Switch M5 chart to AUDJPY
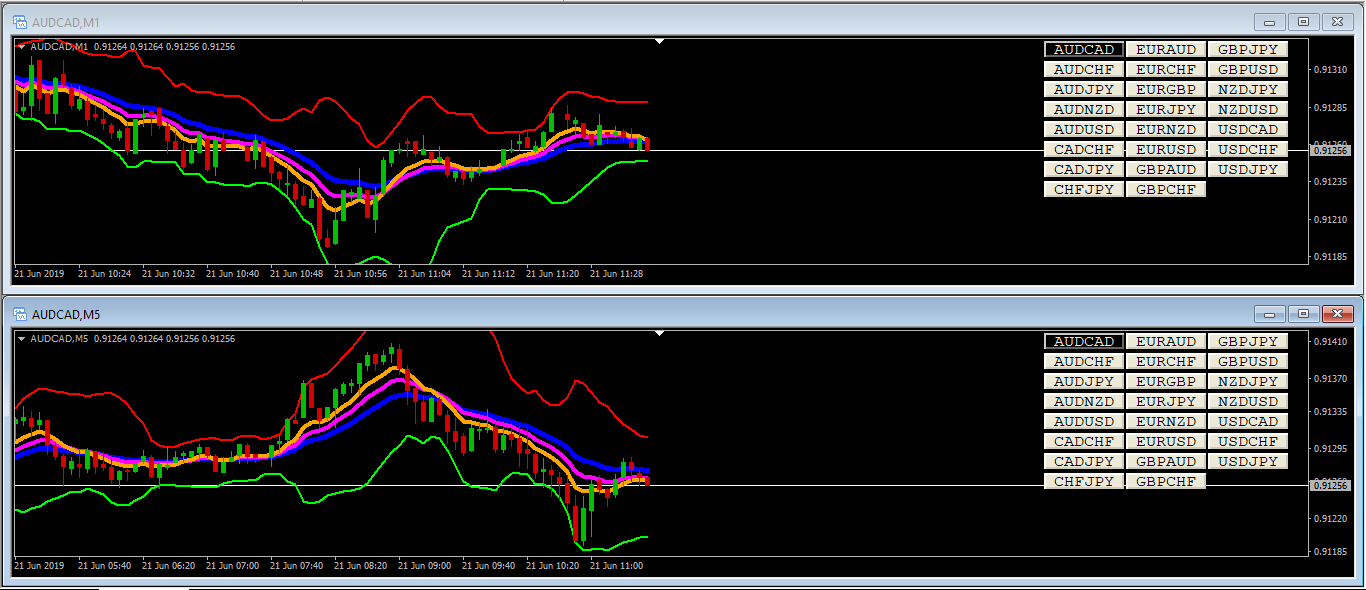 1084,381
